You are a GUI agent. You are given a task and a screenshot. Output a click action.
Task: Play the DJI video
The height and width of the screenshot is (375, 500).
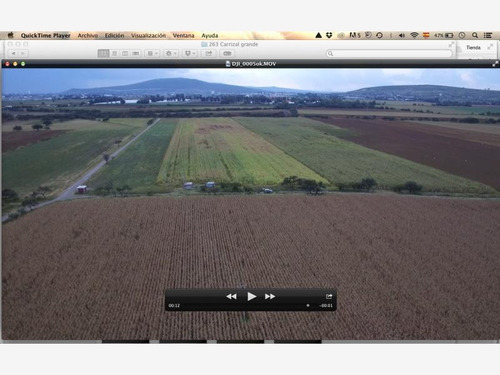tap(252, 296)
